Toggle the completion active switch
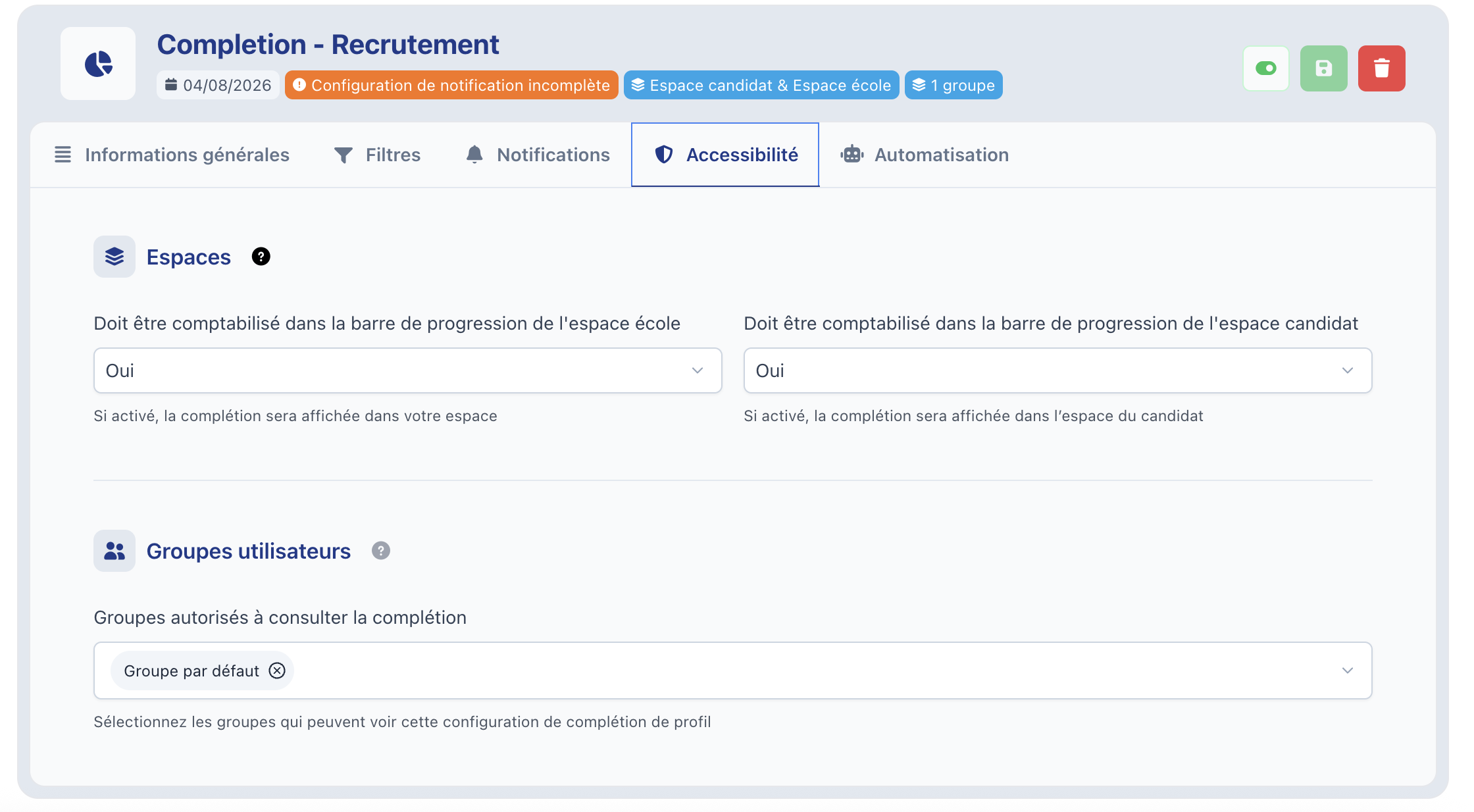The width and height of the screenshot is (1474, 812). pyautogui.click(x=1265, y=68)
